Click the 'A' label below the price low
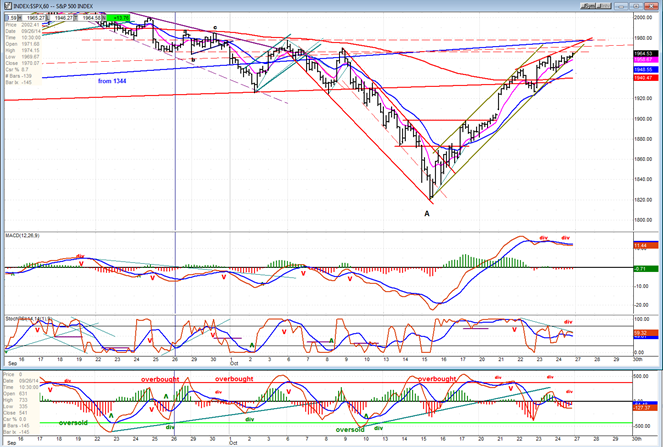Image resolution: width=663 pixels, height=447 pixels. pyautogui.click(x=427, y=214)
